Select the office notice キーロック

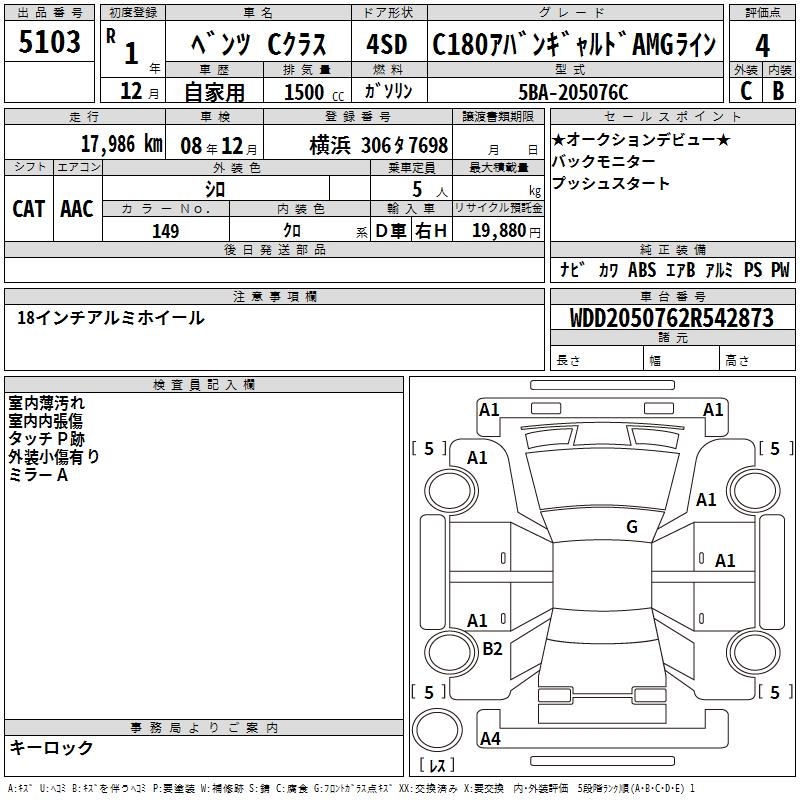51,747
